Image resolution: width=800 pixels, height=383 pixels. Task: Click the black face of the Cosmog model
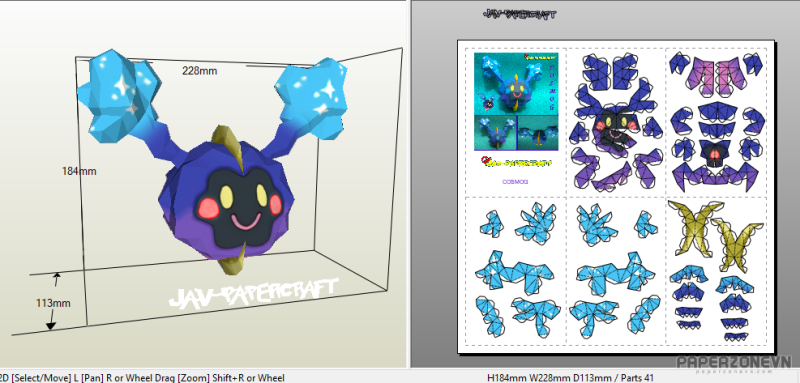click(238, 208)
